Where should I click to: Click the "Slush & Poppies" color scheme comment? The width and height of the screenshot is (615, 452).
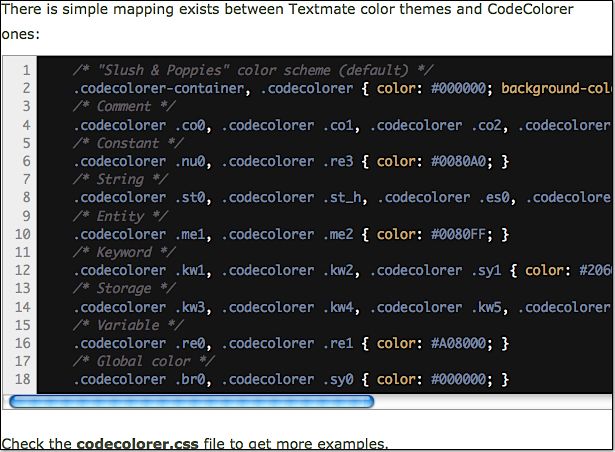pos(253,70)
